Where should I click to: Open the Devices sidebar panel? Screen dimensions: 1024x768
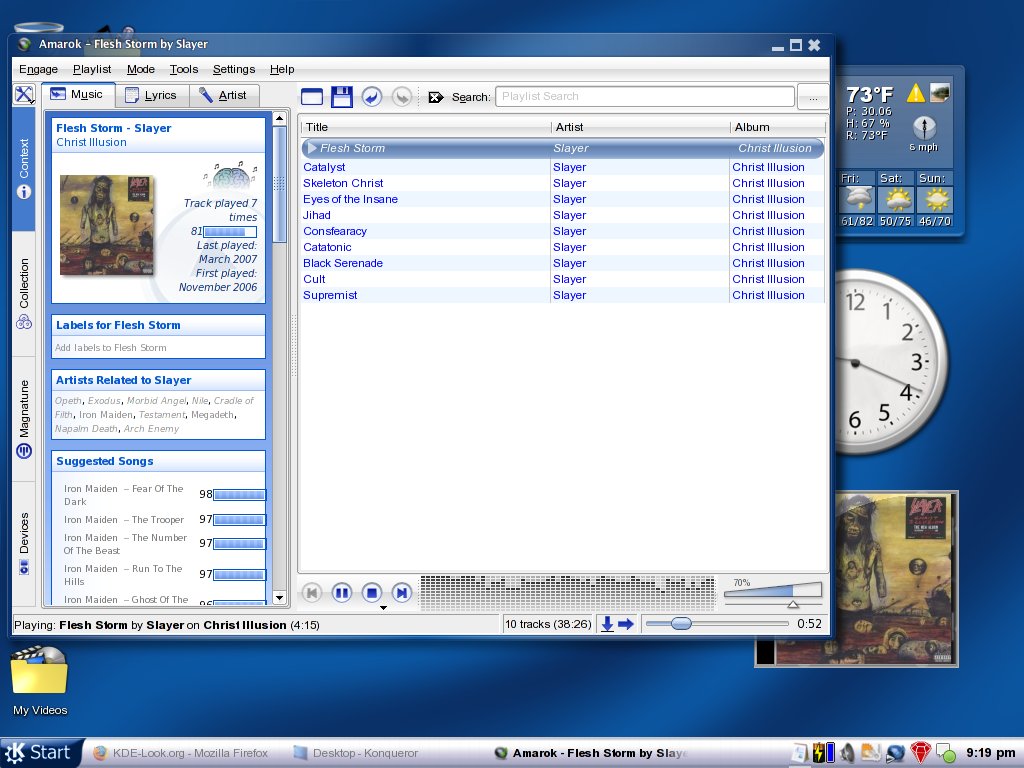(24, 543)
